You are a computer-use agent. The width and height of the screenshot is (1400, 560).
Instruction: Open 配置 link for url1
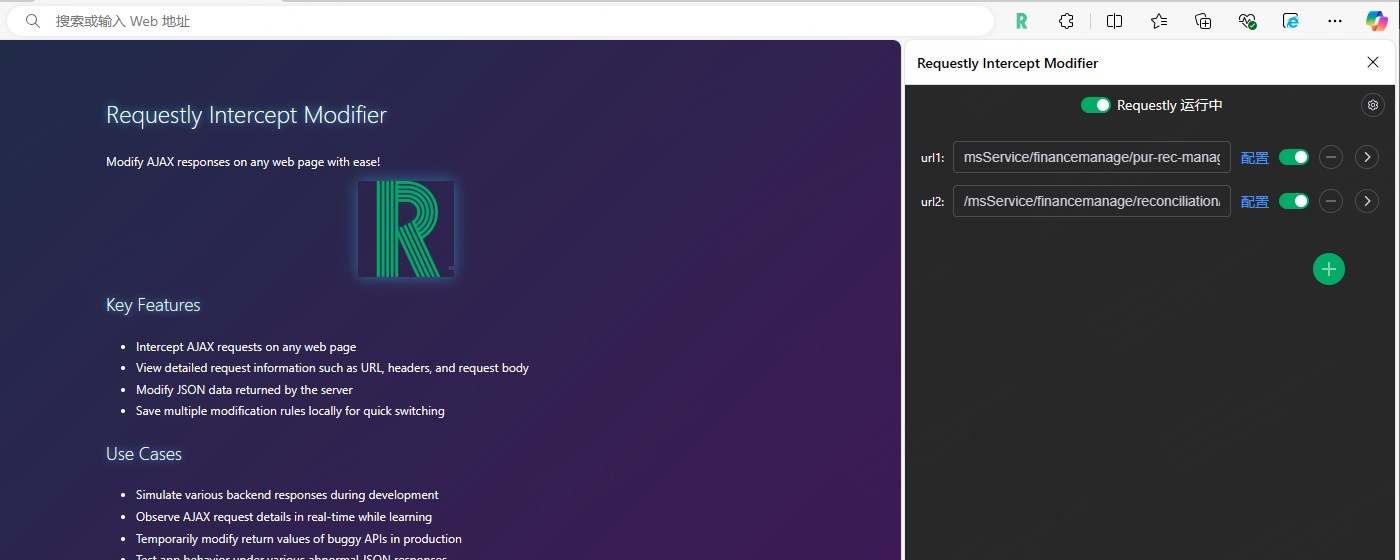click(x=1255, y=158)
